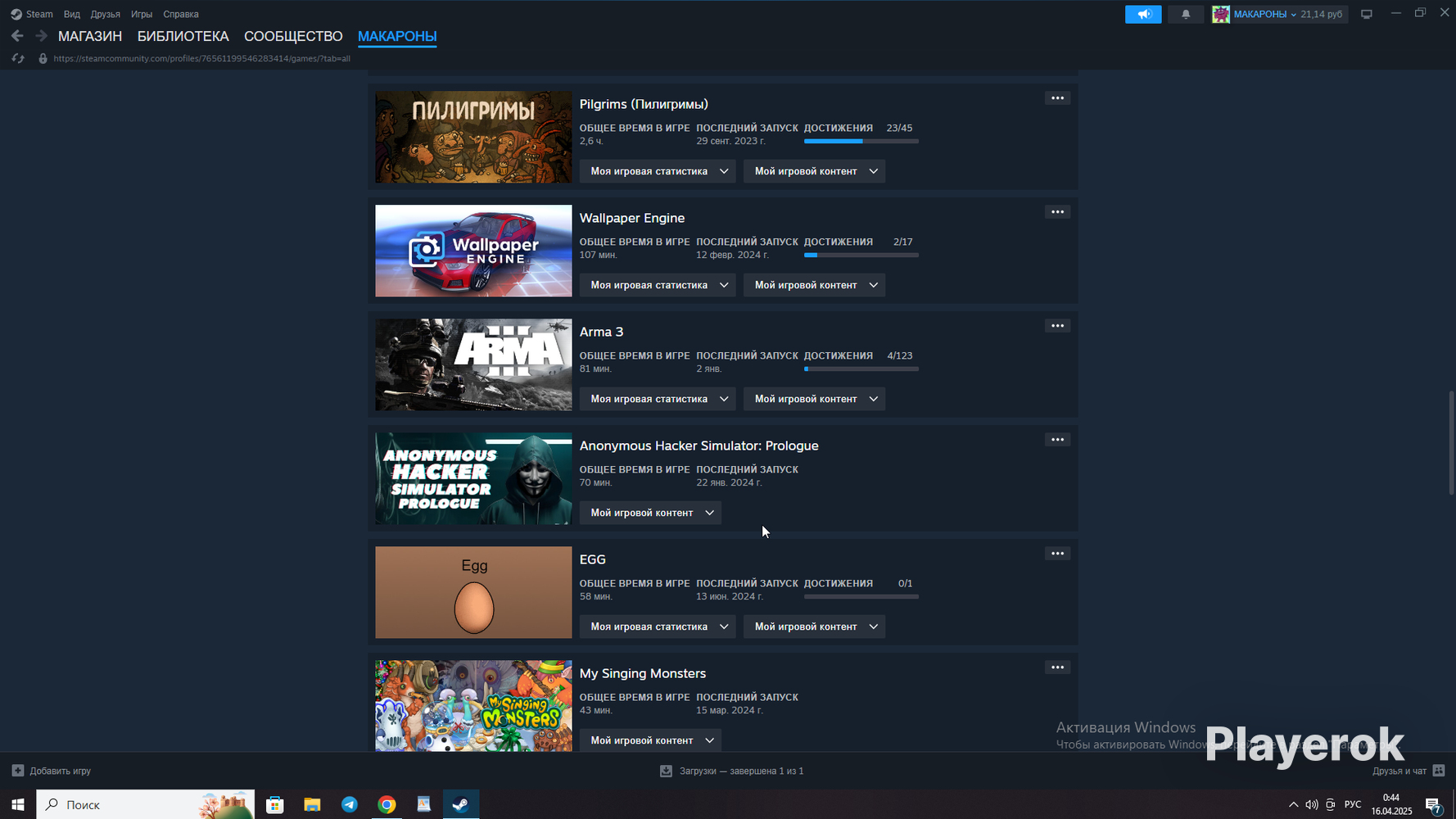Expand Моя игровая статистика for Arma 3
The height and width of the screenshot is (819, 1456).
[658, 399]
